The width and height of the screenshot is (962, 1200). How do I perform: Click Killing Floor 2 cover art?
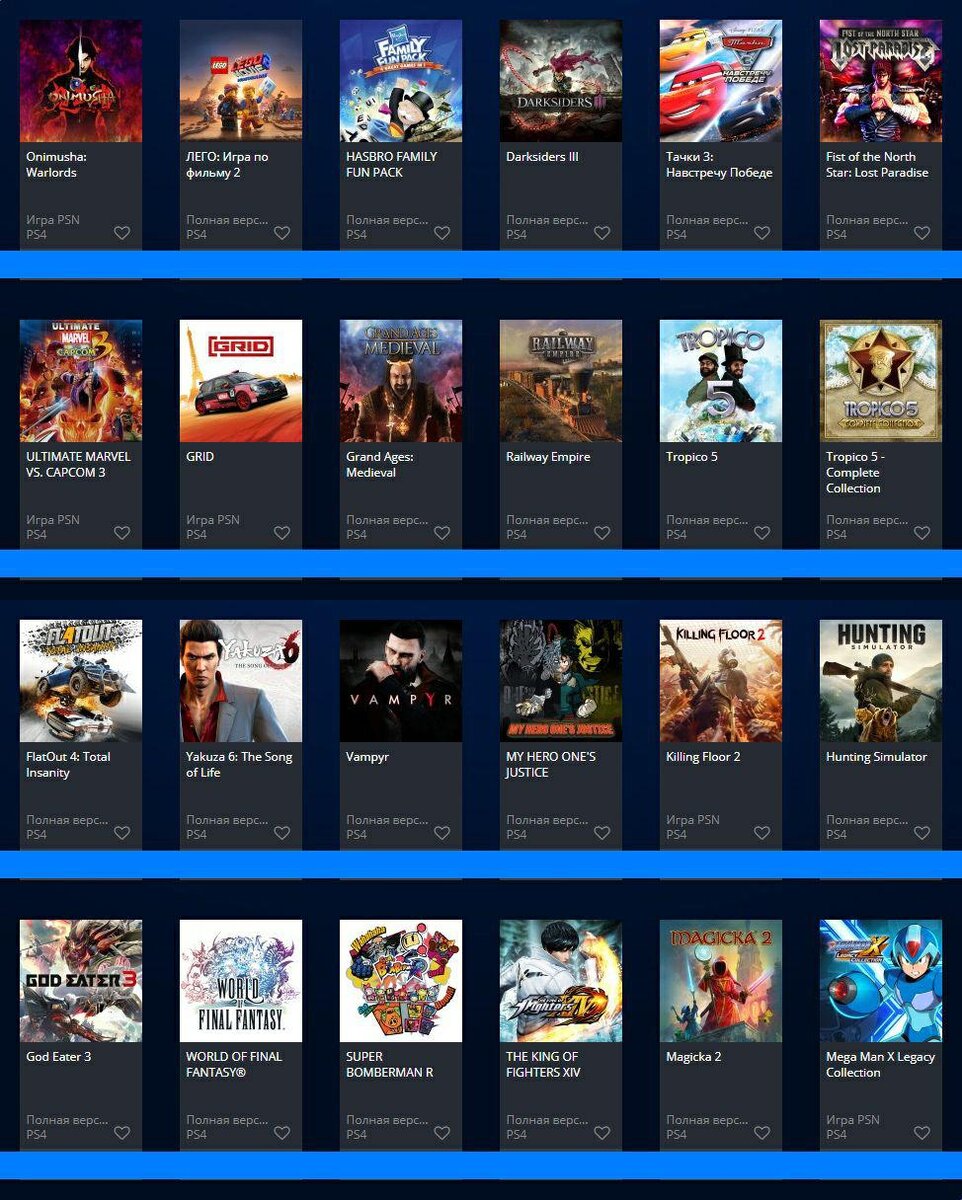(721, 681)
